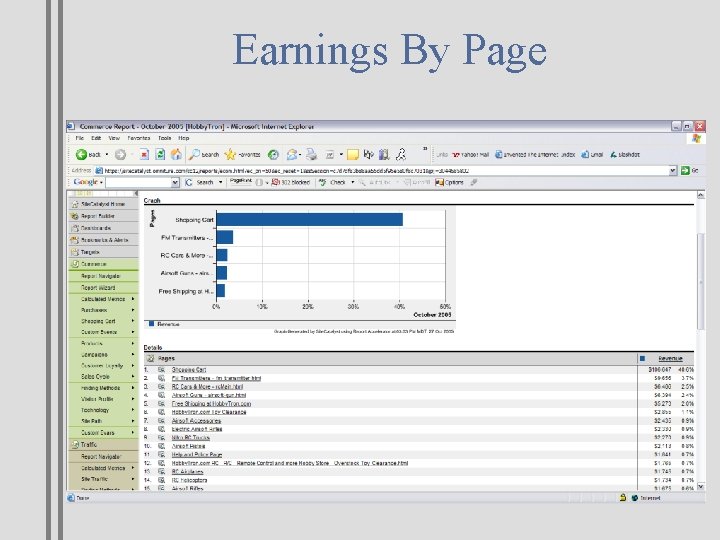Open Report Builder in the sidebar
Viewport: 720px width, 540px height.
point(103,216)
